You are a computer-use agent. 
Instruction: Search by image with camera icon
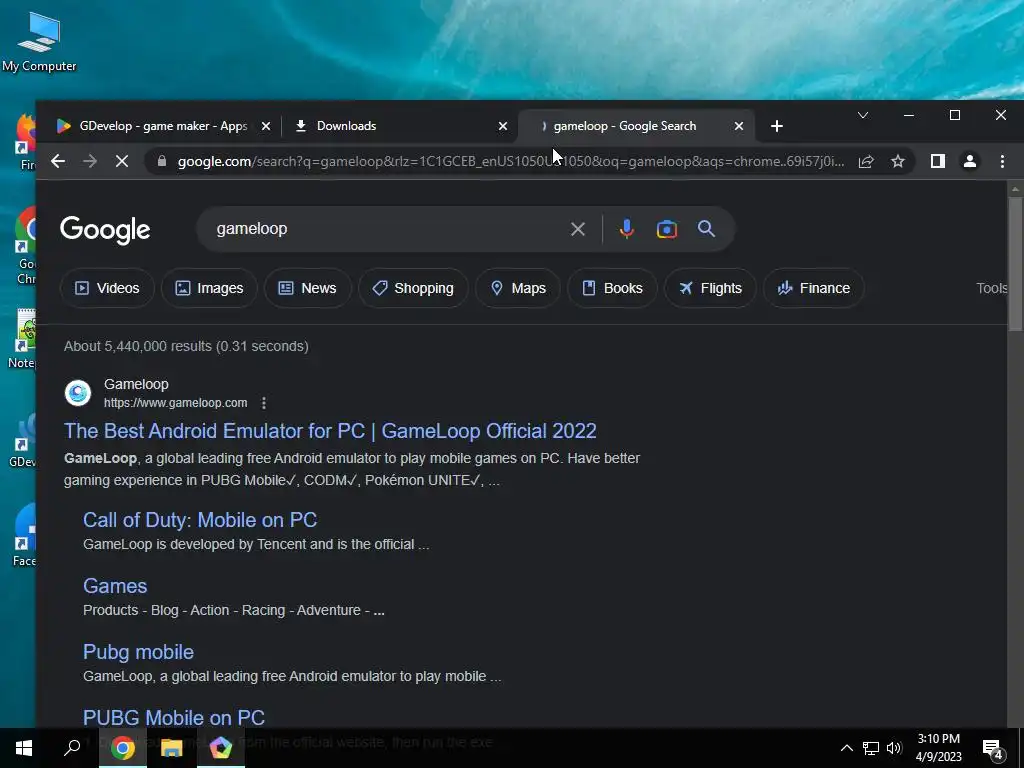click(667, 229)
